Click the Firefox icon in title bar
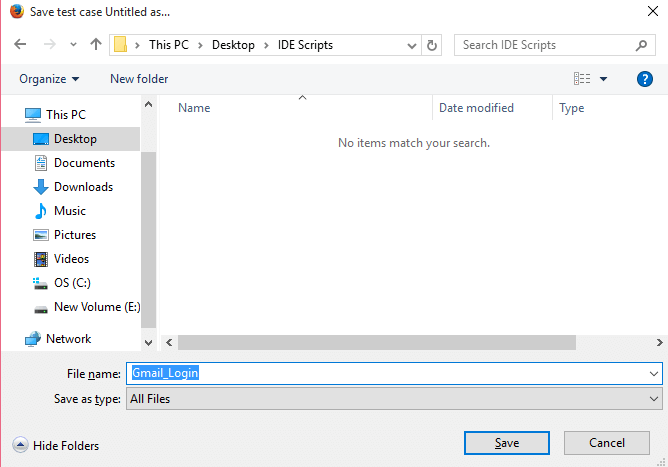668x467 pixels. point(17,12)
